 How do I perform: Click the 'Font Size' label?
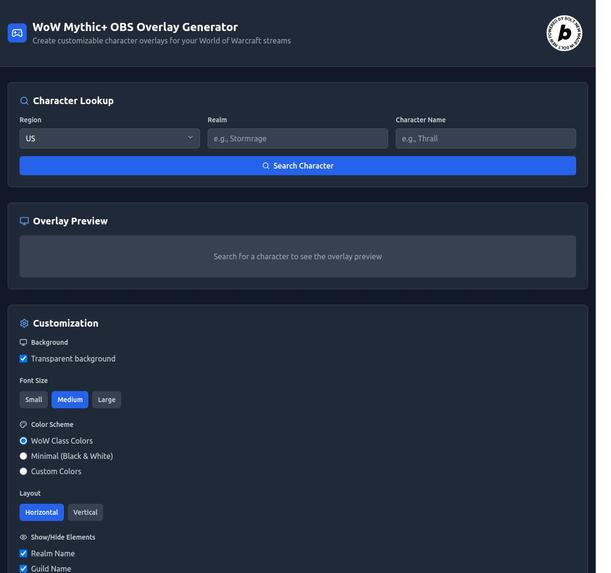point(34,380)
